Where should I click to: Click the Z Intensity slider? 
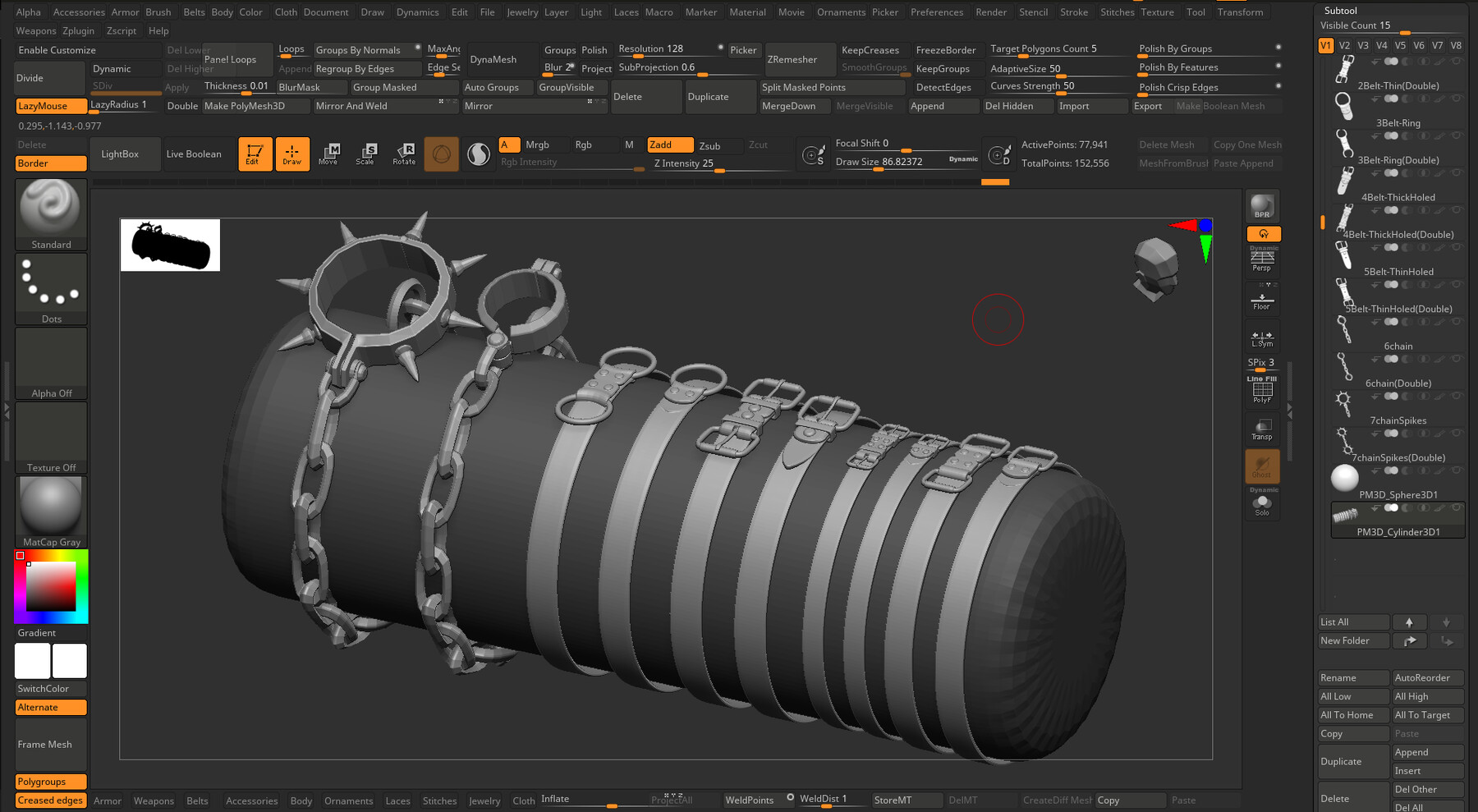coord(723,163)
